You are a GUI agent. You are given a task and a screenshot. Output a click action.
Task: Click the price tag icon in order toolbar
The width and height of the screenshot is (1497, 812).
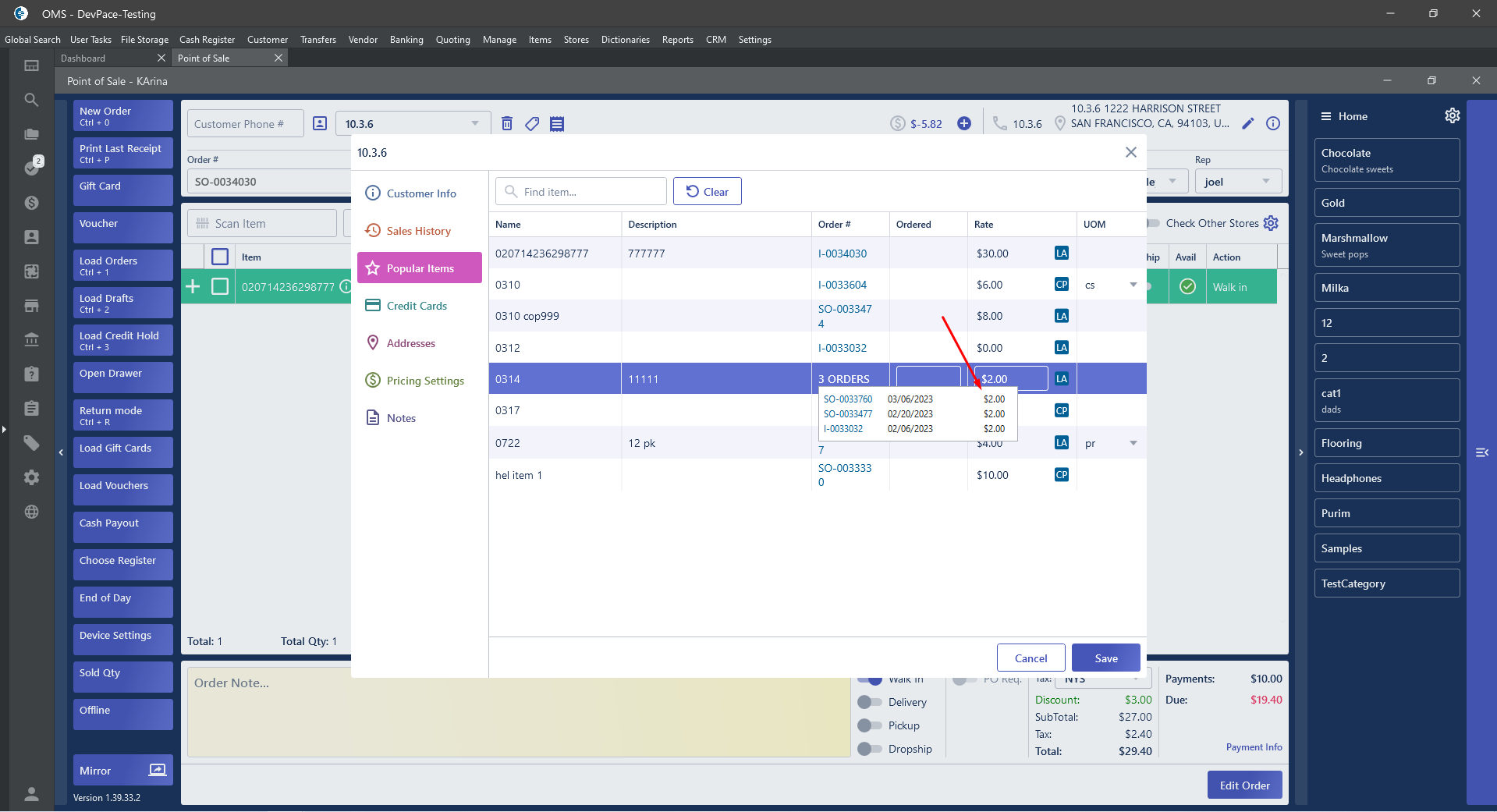coord(532,123)
